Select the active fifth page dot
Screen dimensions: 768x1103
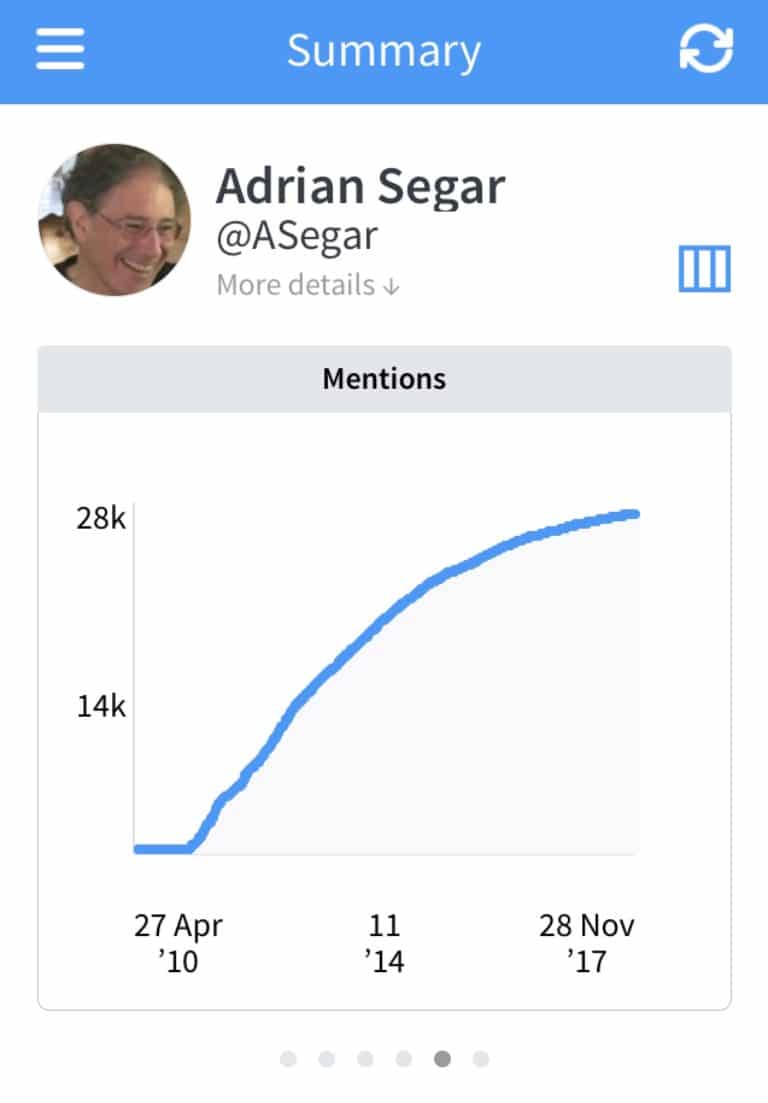(x=442, y=1059)
